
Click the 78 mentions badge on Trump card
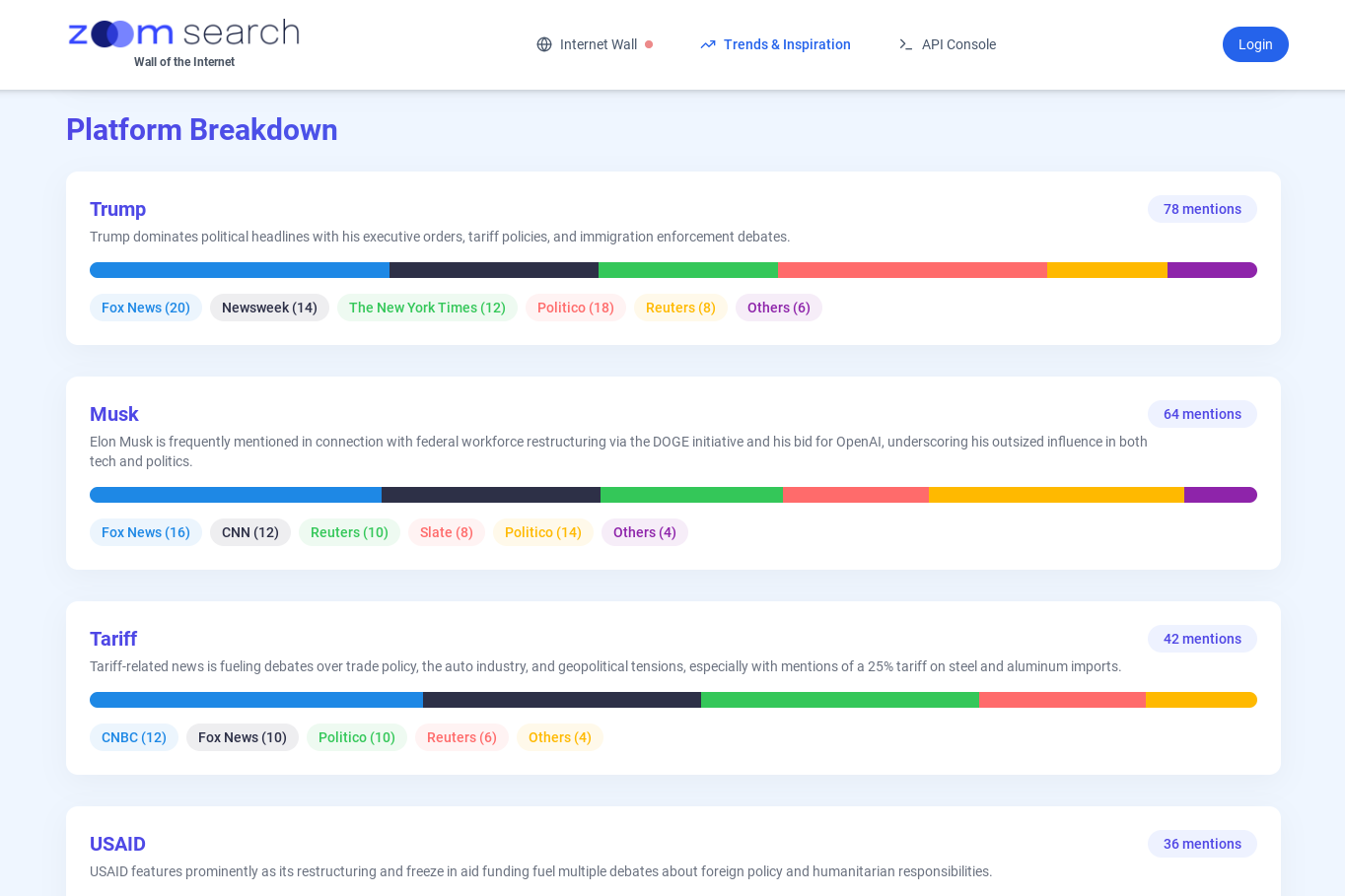(1202, 209)
